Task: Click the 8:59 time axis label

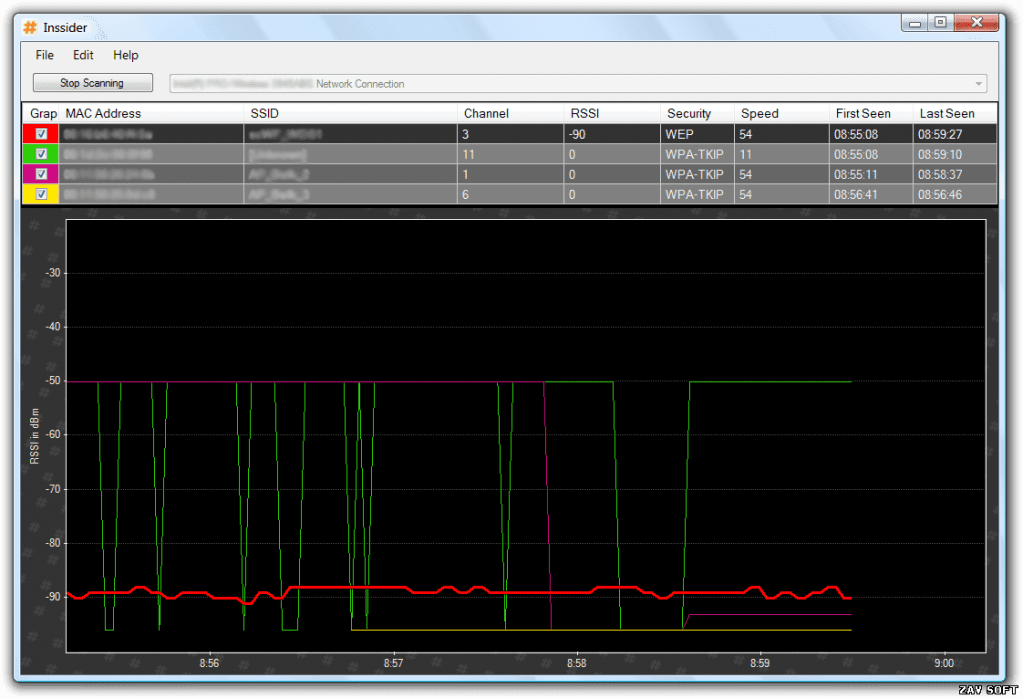Action: tap(759, 663)
